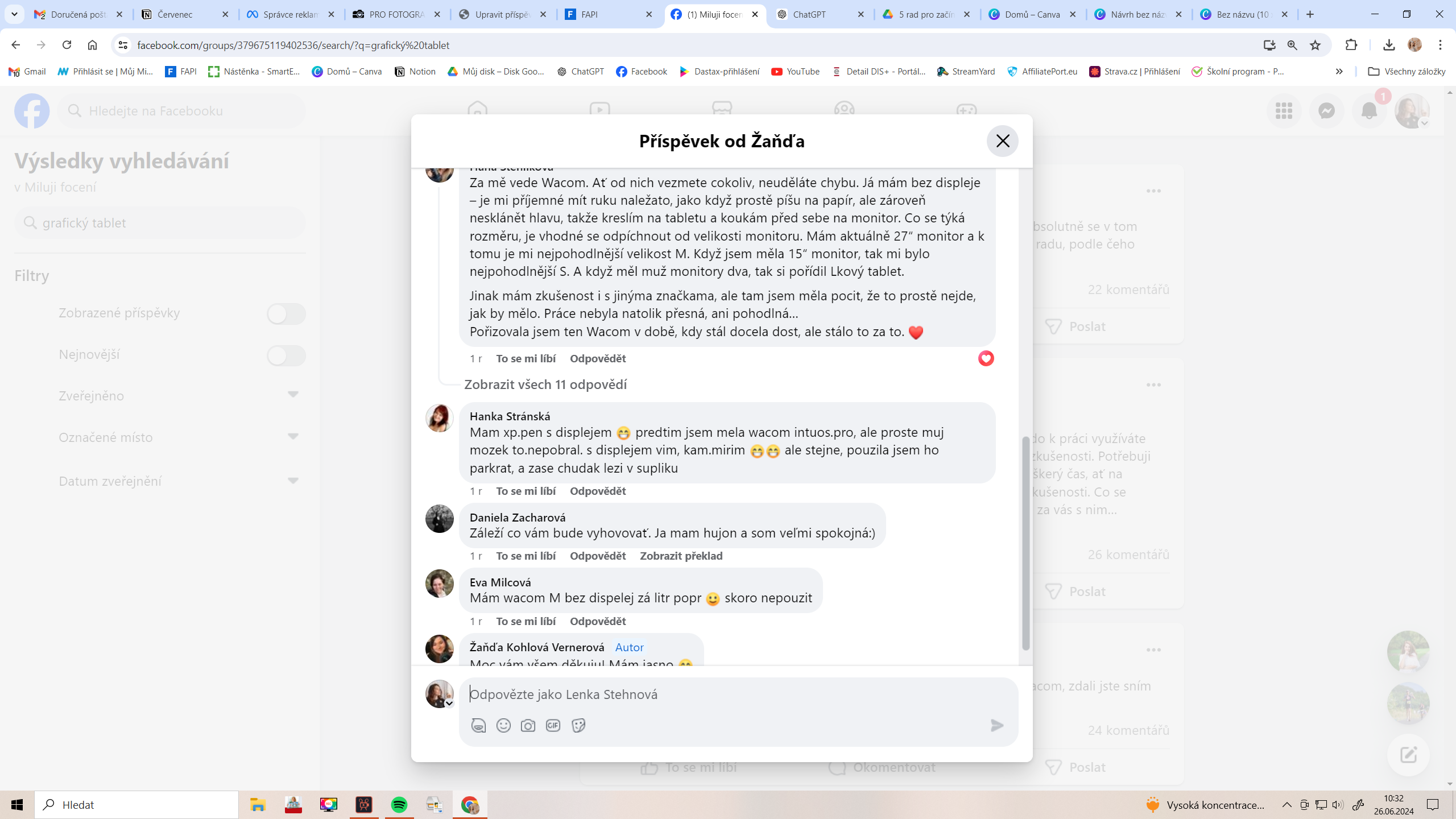This screenshot has width=1456, height=819.
Task: Open notifications bell
Action: [x=1369, y=111]
